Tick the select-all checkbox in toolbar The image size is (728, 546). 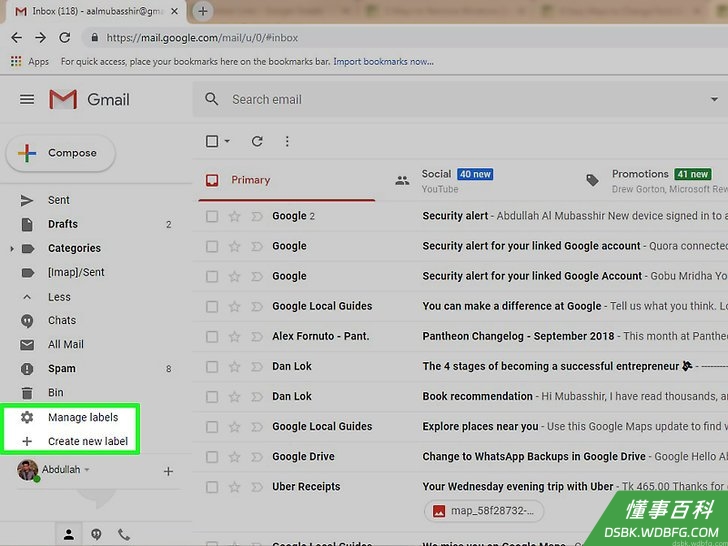[212, 141]
